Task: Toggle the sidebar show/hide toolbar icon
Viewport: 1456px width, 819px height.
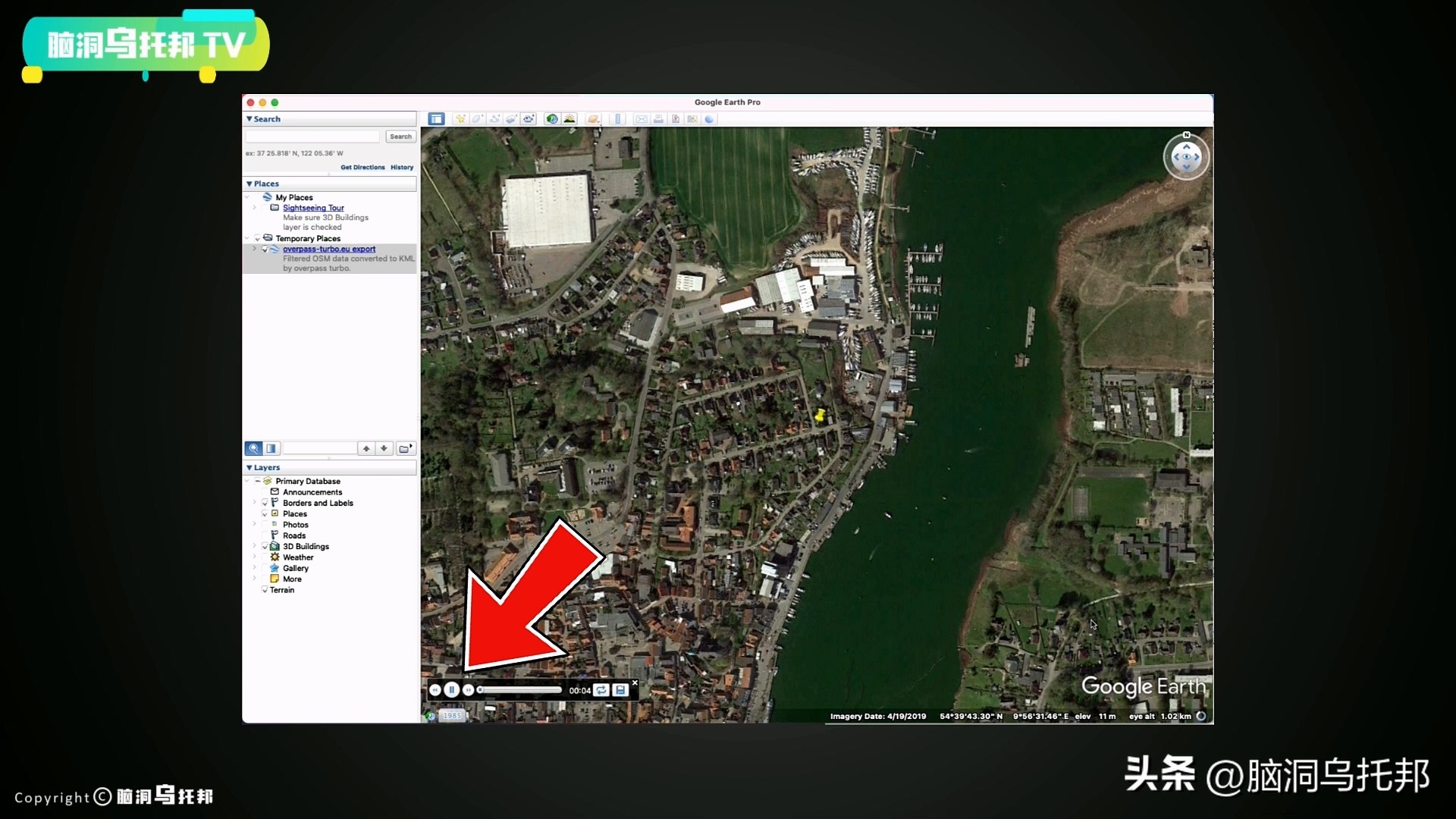Action: click(x=436, y=119)
